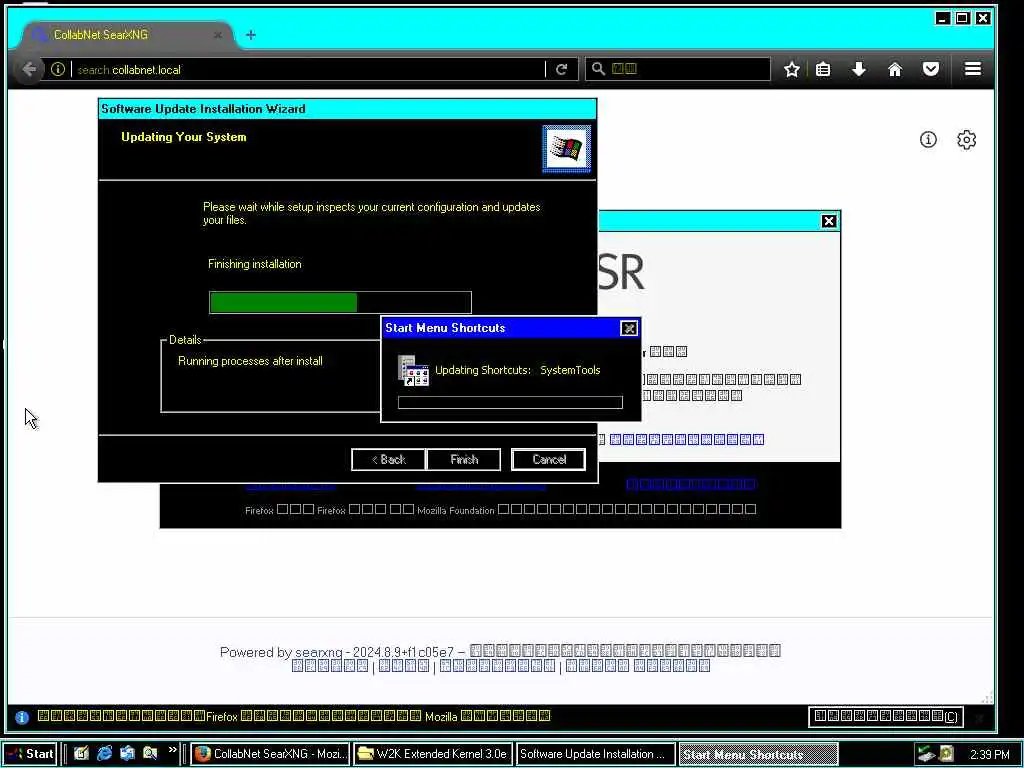1024x768 pixels.
Task: Switch to W2K Extended Kernel 3.0e taskbar button
Action: [433, 754]
